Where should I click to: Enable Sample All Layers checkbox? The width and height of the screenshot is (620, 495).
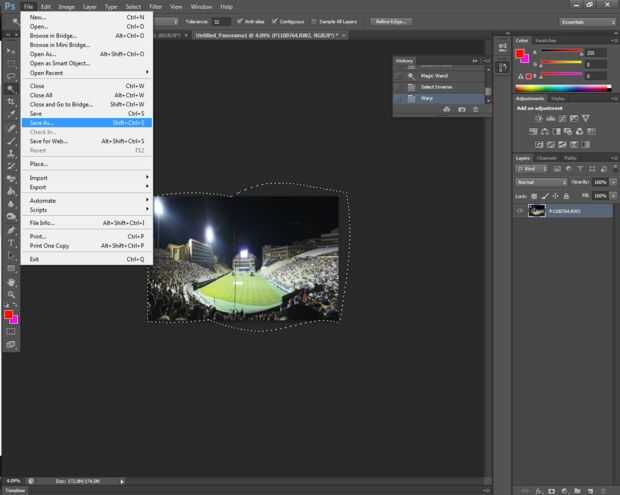[x=314, y=21]
